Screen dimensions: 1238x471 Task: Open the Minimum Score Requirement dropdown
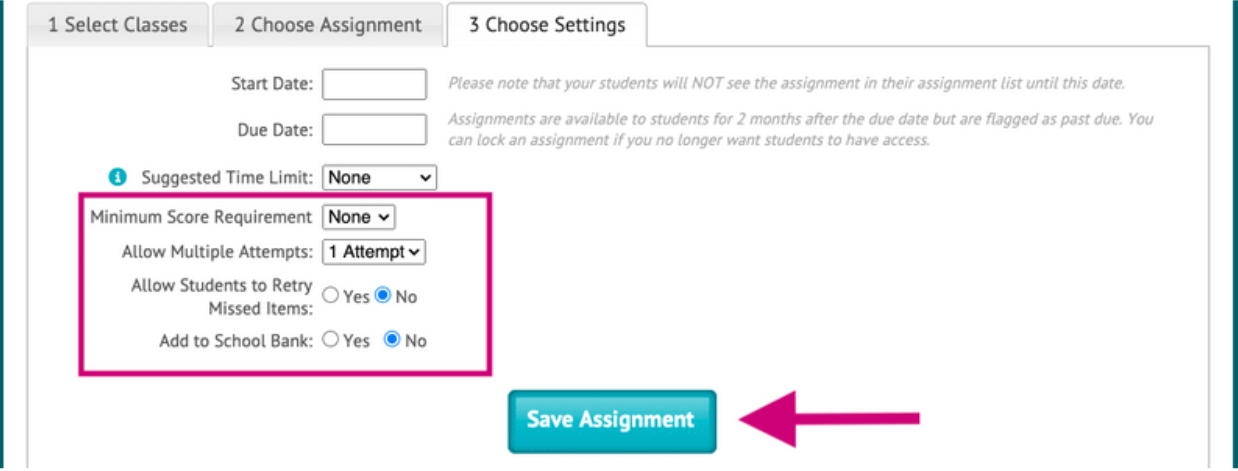point(359,217)
